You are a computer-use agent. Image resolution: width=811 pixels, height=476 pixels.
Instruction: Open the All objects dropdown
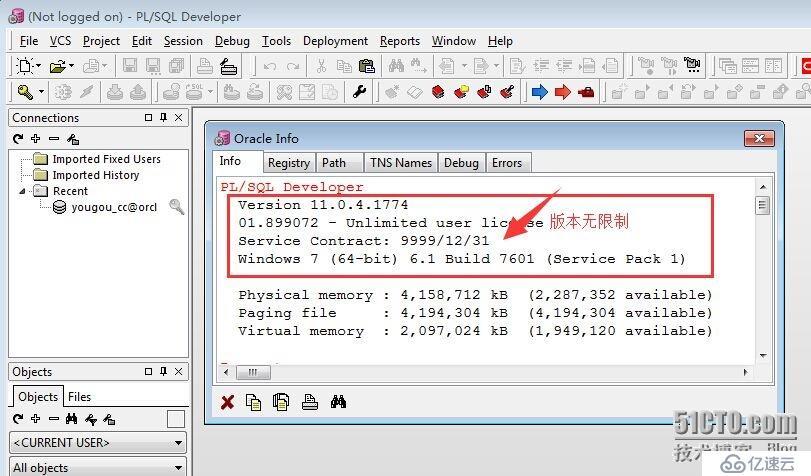click(x=98, y=467)
